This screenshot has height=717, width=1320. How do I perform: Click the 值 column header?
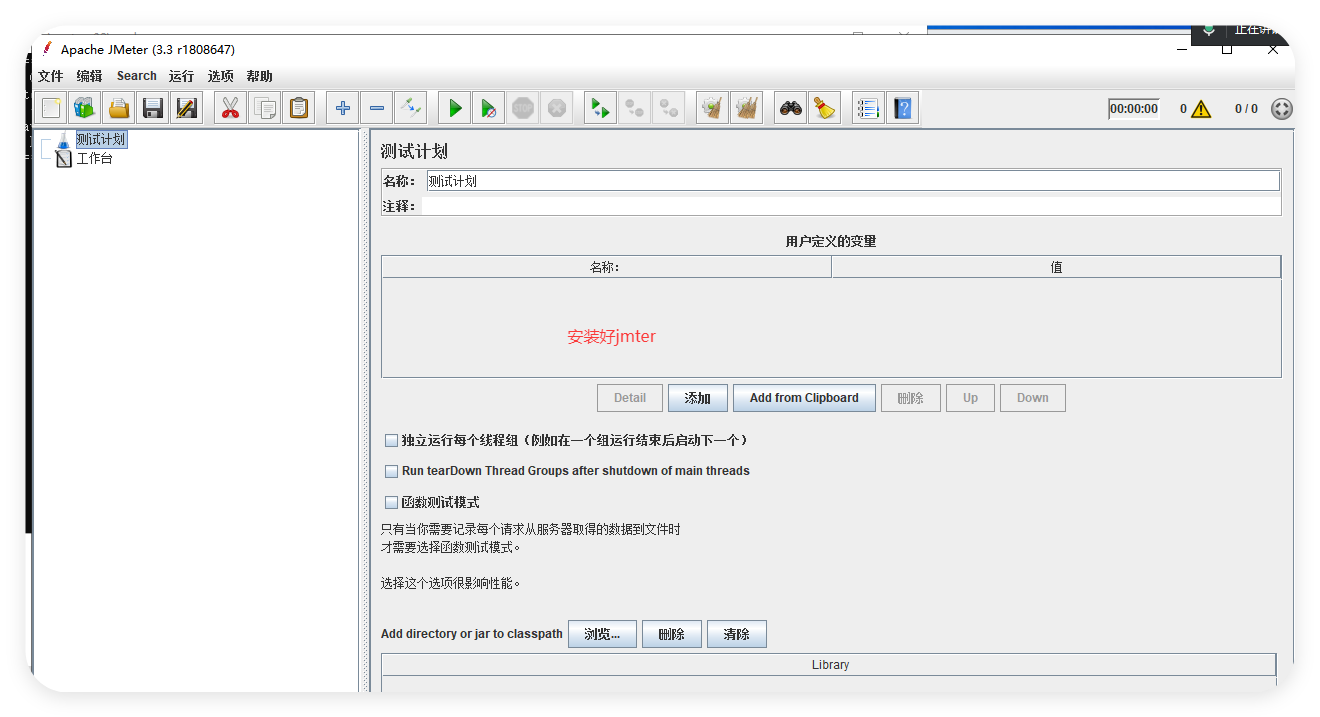point(1056,267)
